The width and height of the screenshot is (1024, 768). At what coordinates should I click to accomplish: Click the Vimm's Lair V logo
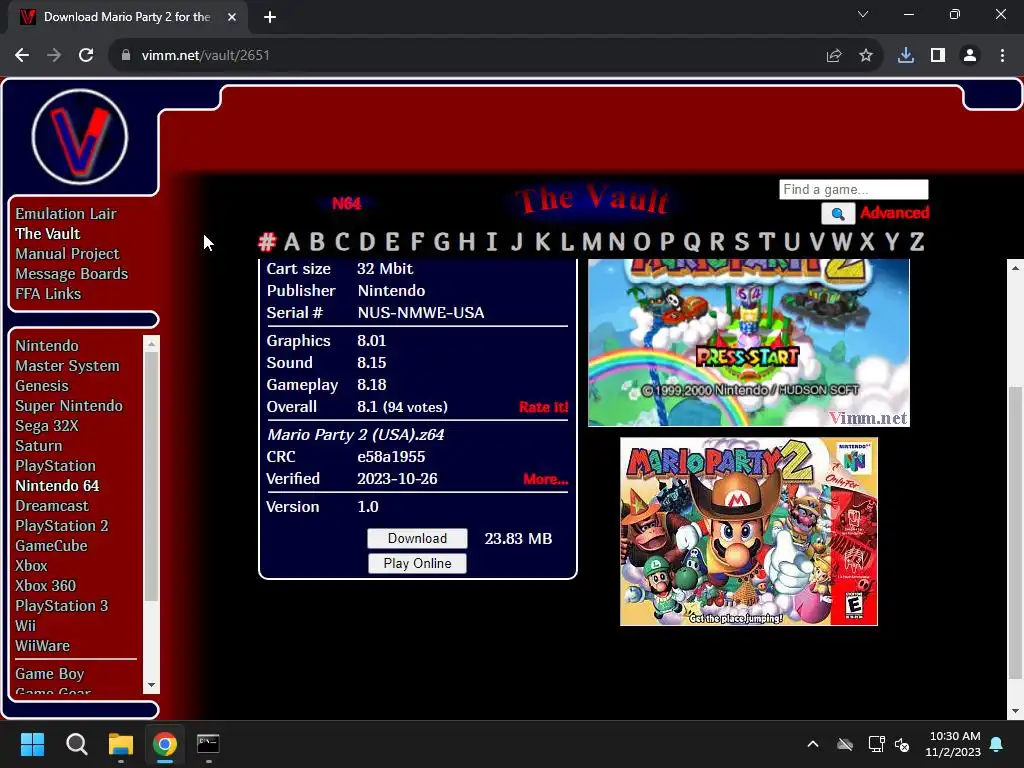pyautogui.click(x=80, y=136)
